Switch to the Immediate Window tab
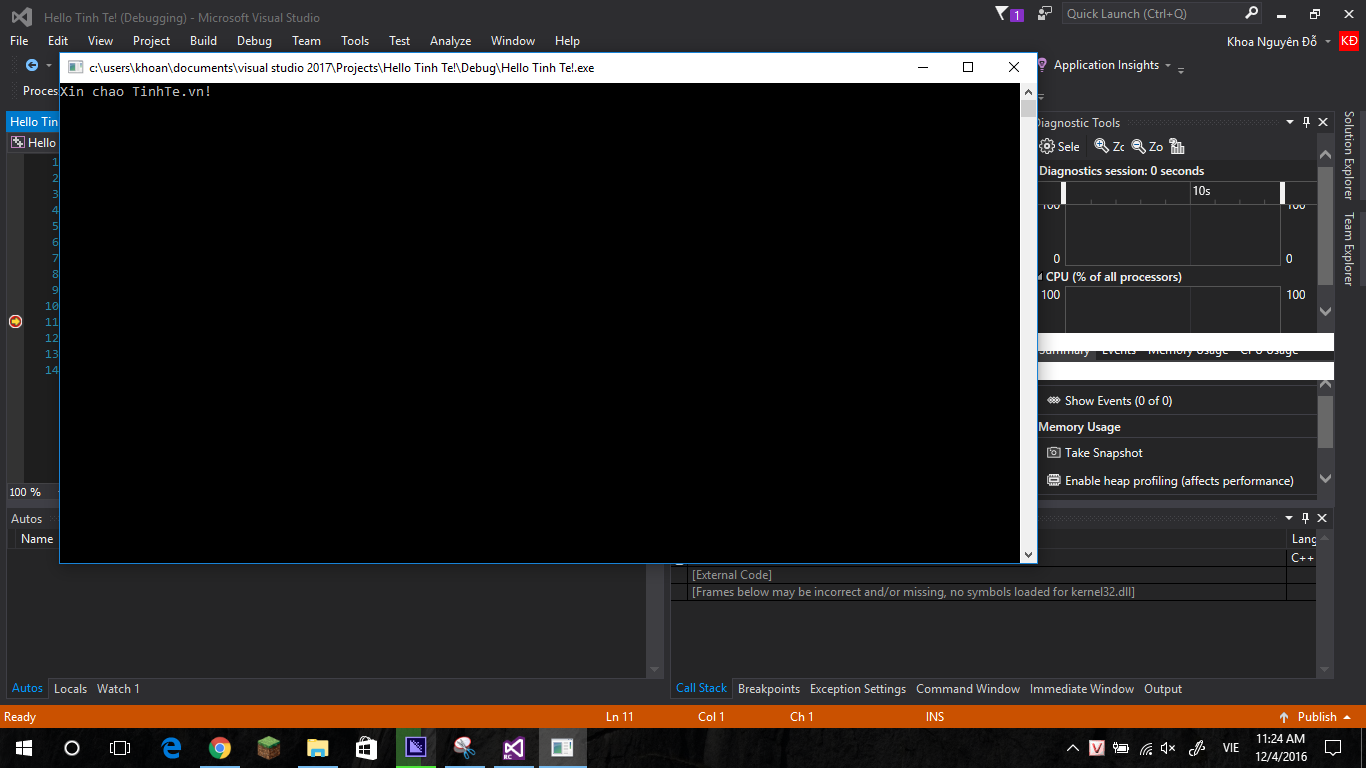Screen dimensions: 1366x768 pyautogui.click(x=1082, y=689)
